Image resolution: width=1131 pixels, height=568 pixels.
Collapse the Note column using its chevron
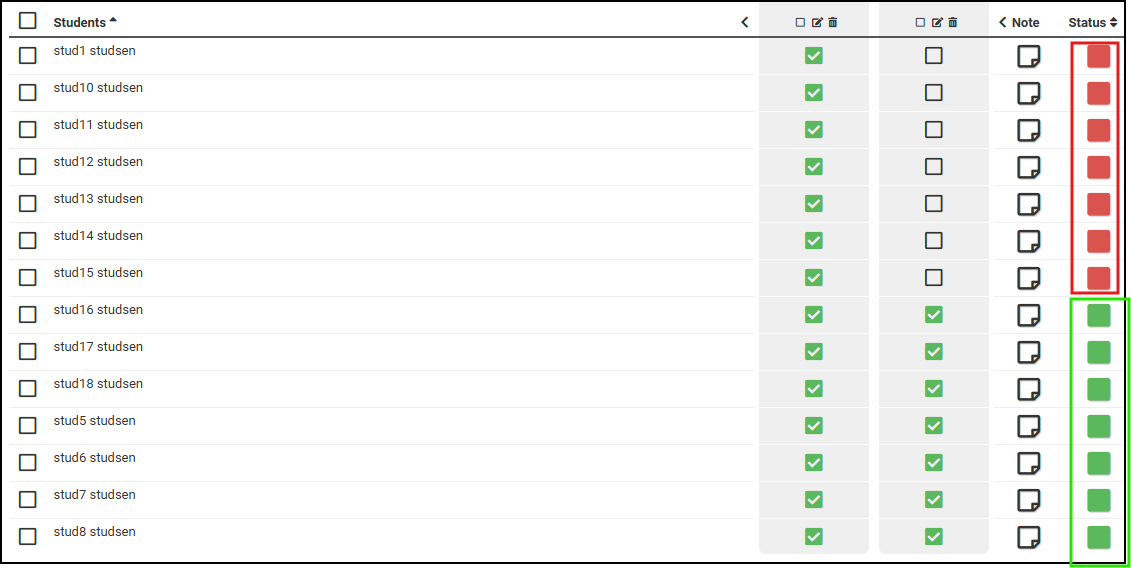(x=1003, y=22)
